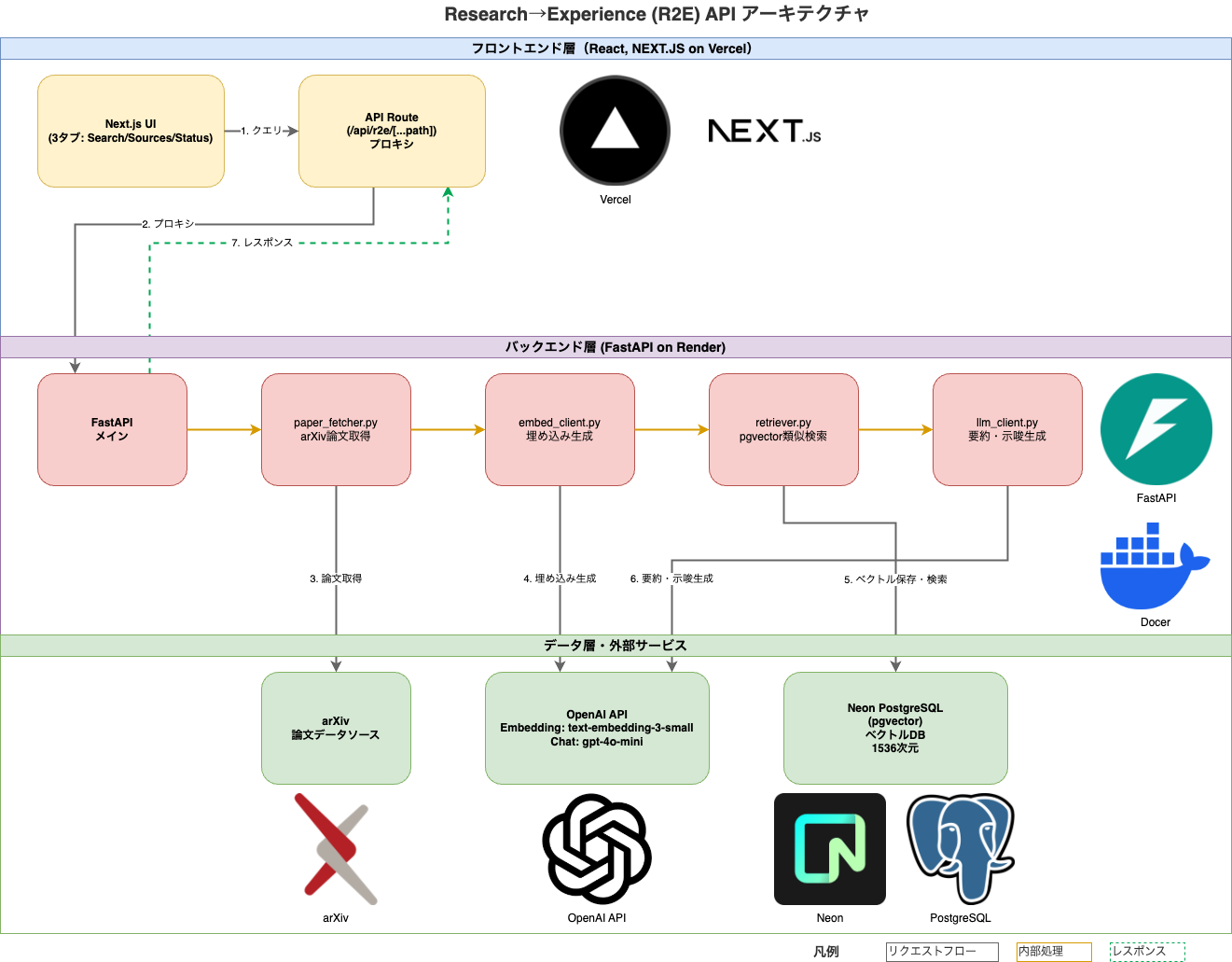Click the FastAPI lightning bolt icon
Viewport: 1232px width, 962px height.
[1156, 428]
